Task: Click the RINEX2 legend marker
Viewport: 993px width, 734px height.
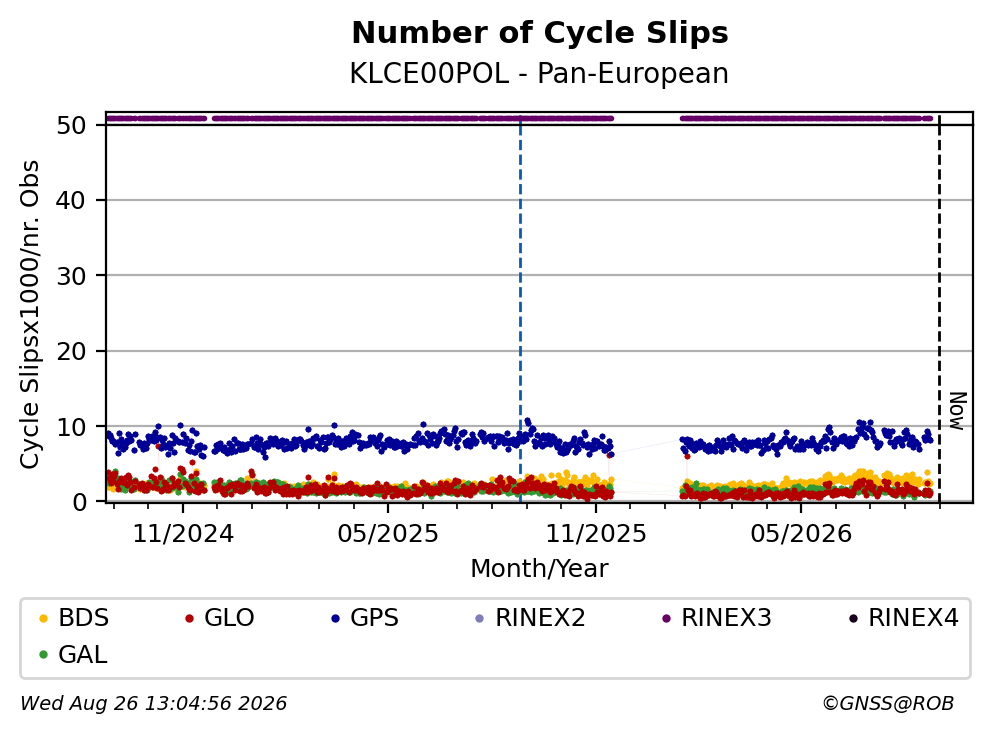Action: click(x=479, y=618)
